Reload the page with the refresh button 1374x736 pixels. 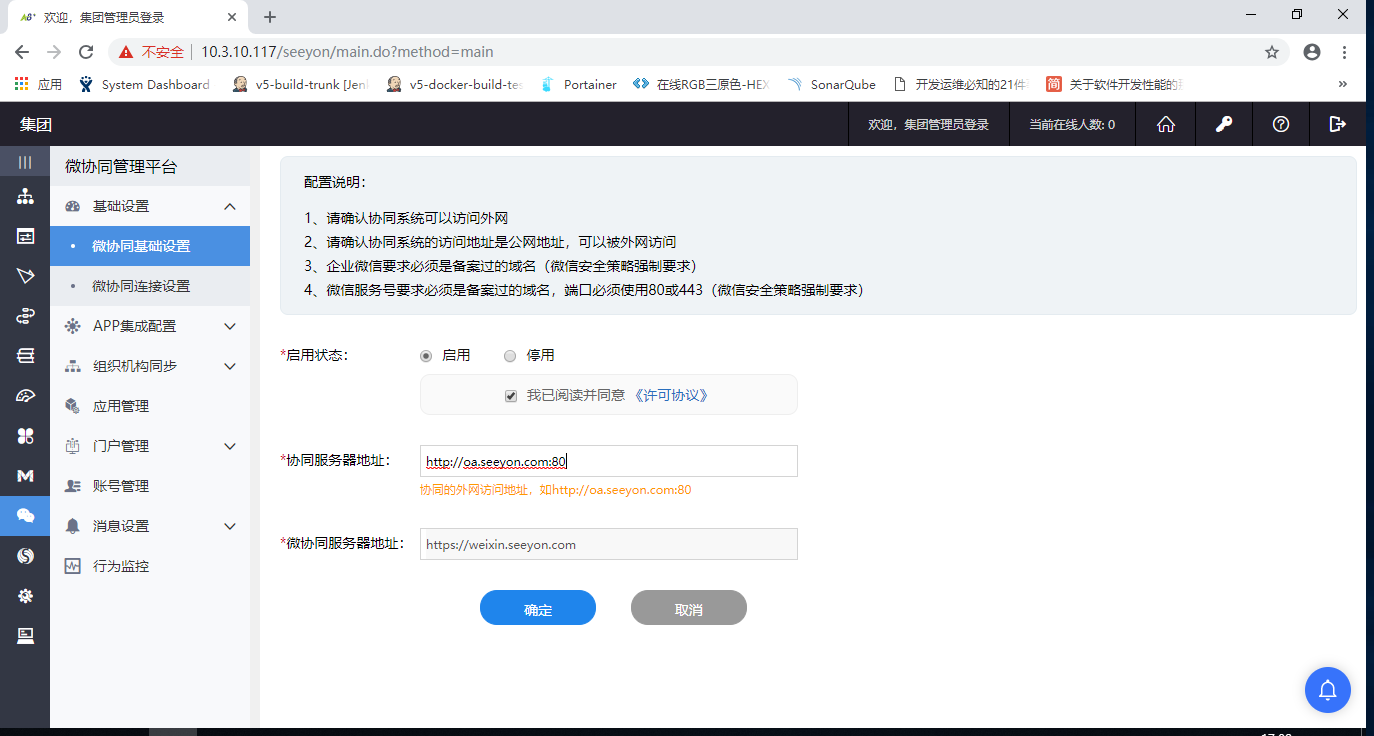click(x=86, y=52)
